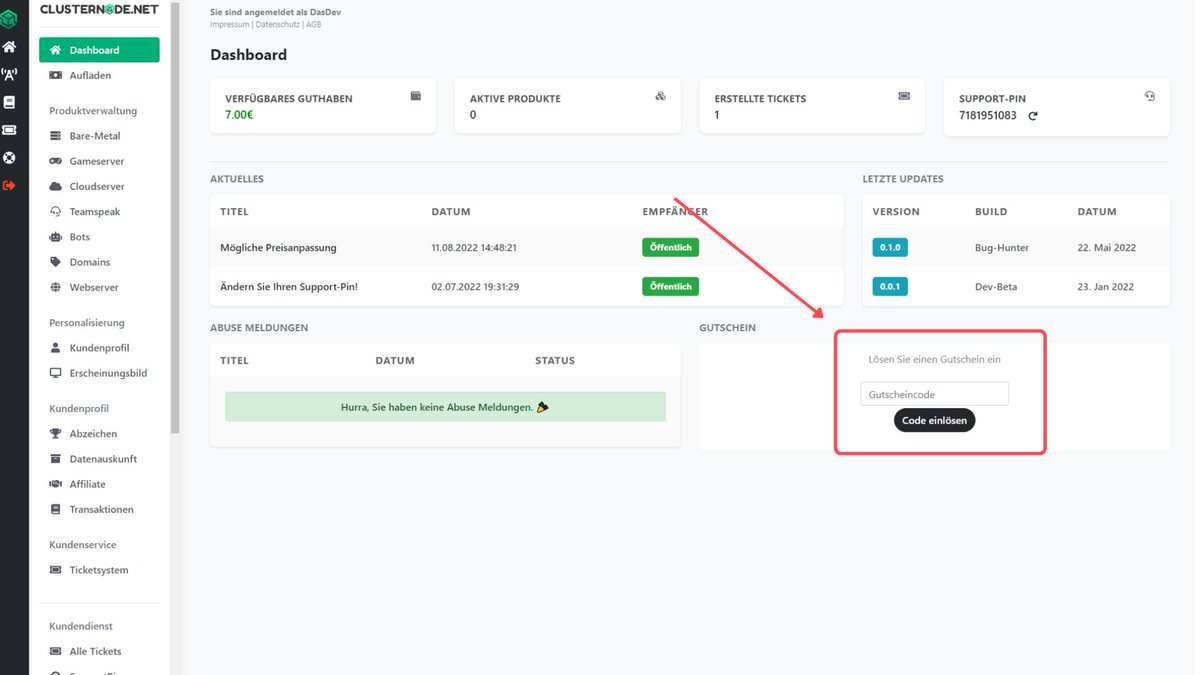This screenshot has width=1200, height=675.
Task: Click Öffentlich badge in Mögliche Preisanpassung row
Action: [670, 247]
